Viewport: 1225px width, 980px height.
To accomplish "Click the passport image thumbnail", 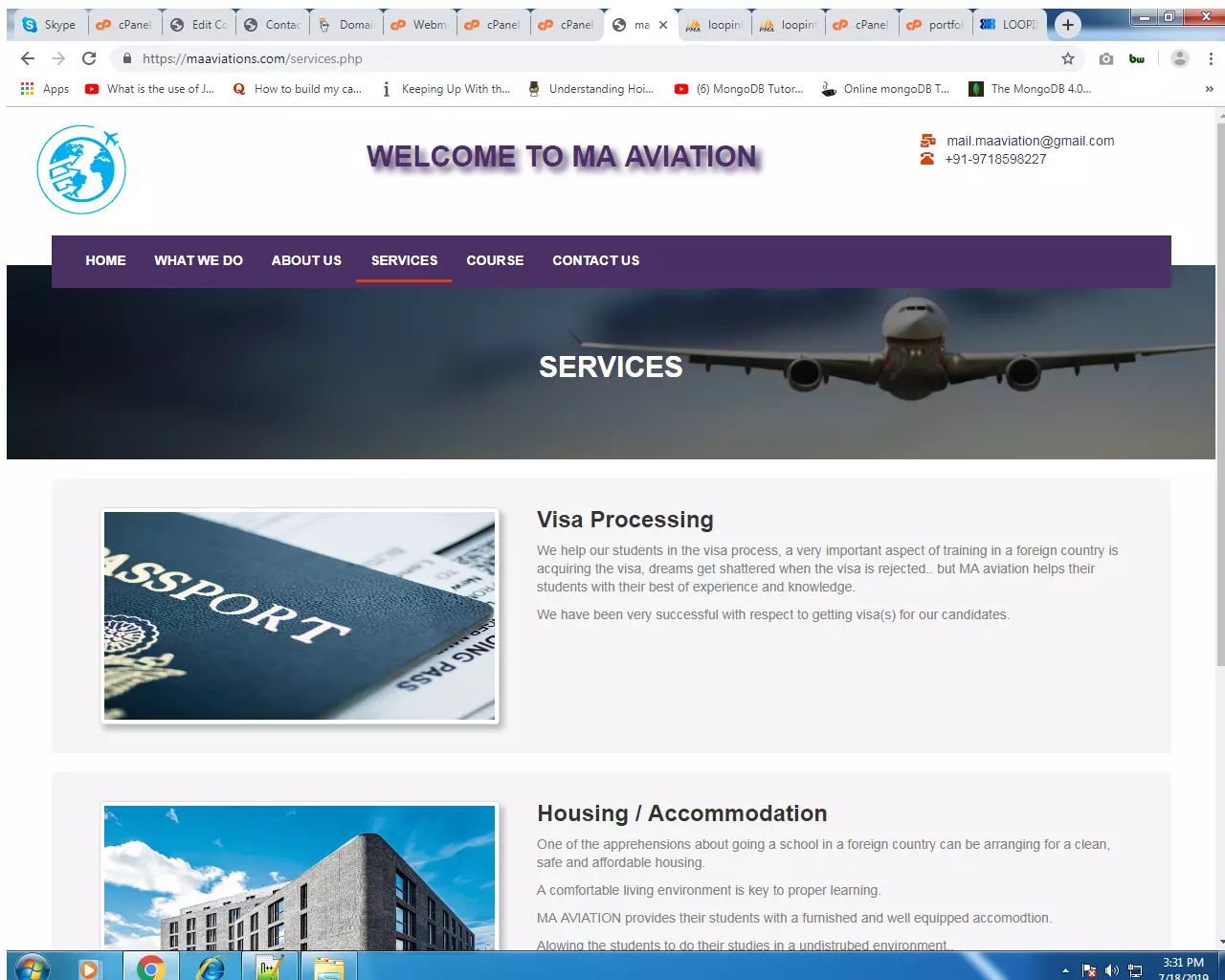I will (x=300, y=615).
